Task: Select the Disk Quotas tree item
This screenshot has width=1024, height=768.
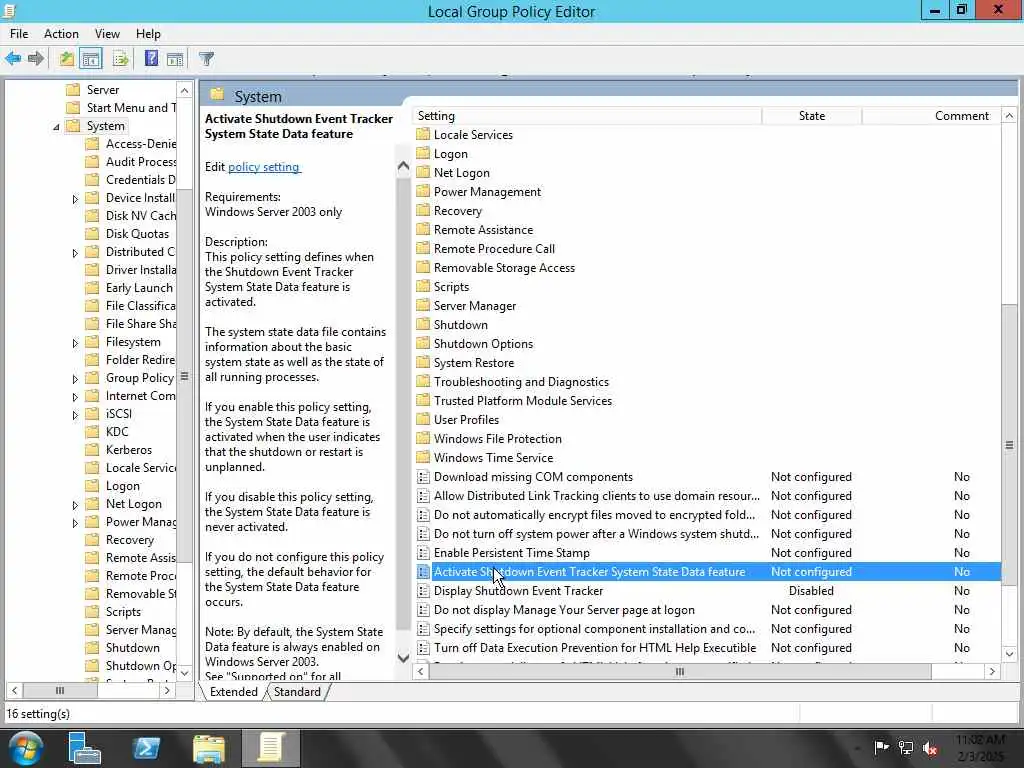Action: tap(137, 234)
